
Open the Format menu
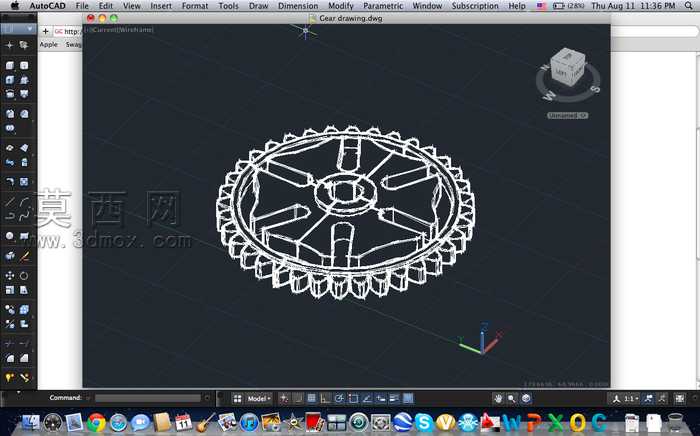pyautogui.click(x=195, y=6)
